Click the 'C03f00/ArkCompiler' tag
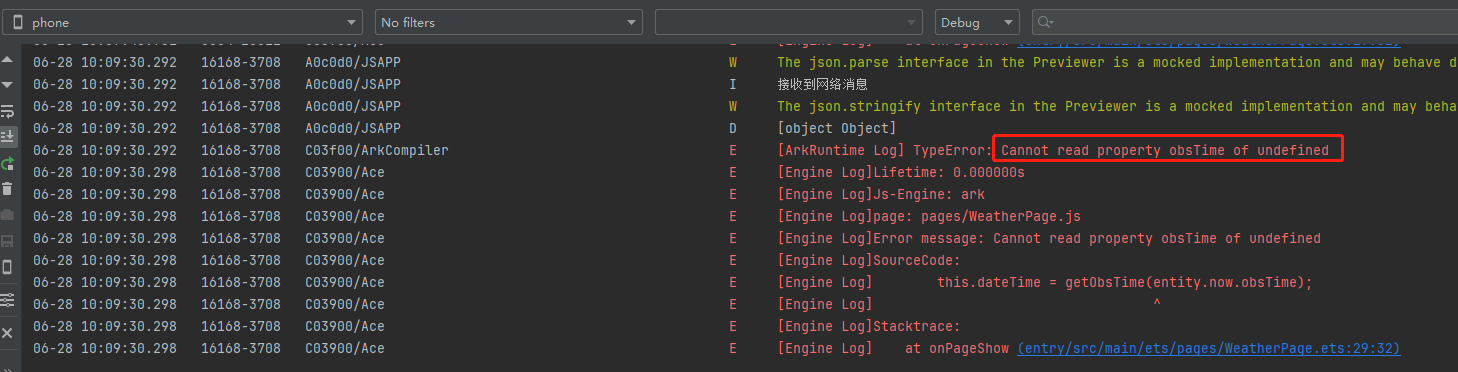 coord(377,150)
